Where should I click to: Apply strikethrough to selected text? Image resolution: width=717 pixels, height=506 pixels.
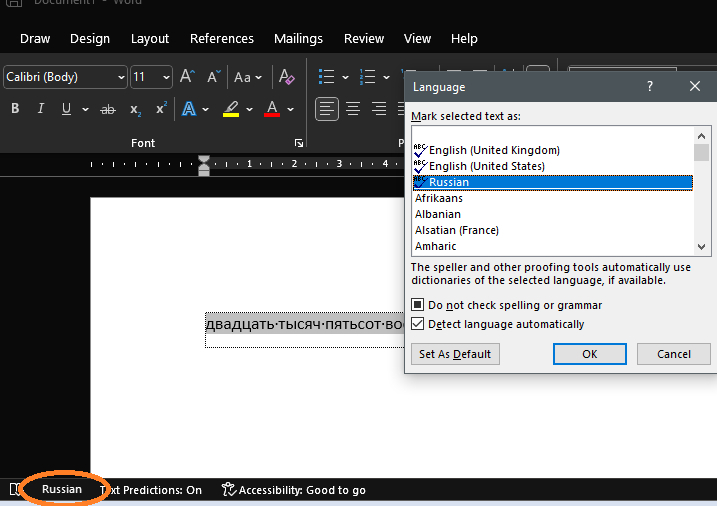point(108,109)
